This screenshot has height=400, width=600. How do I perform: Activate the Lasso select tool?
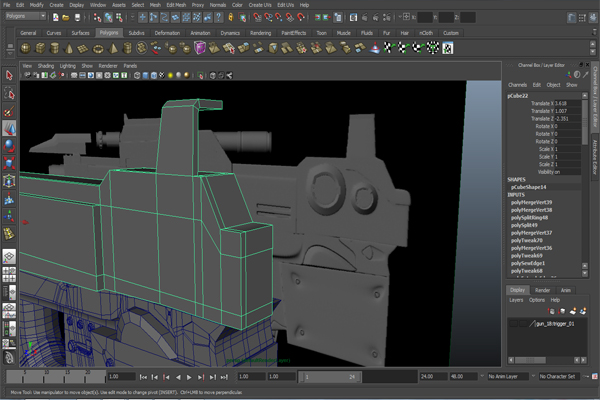point(9,93)
